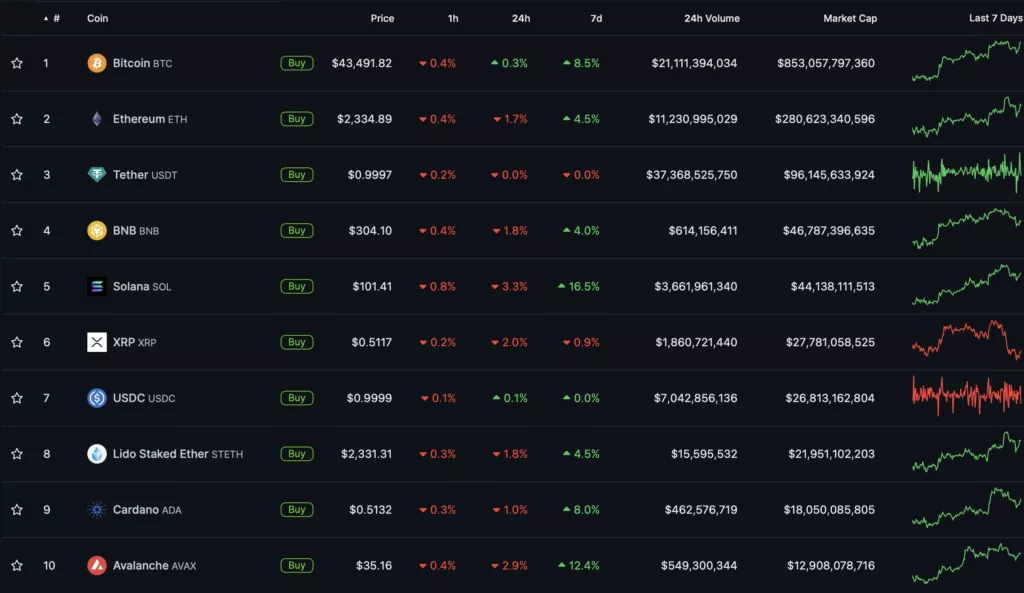Click the Ethereum diamond logo icon
The image size is (1024, 593).
(x=97, y=119)
